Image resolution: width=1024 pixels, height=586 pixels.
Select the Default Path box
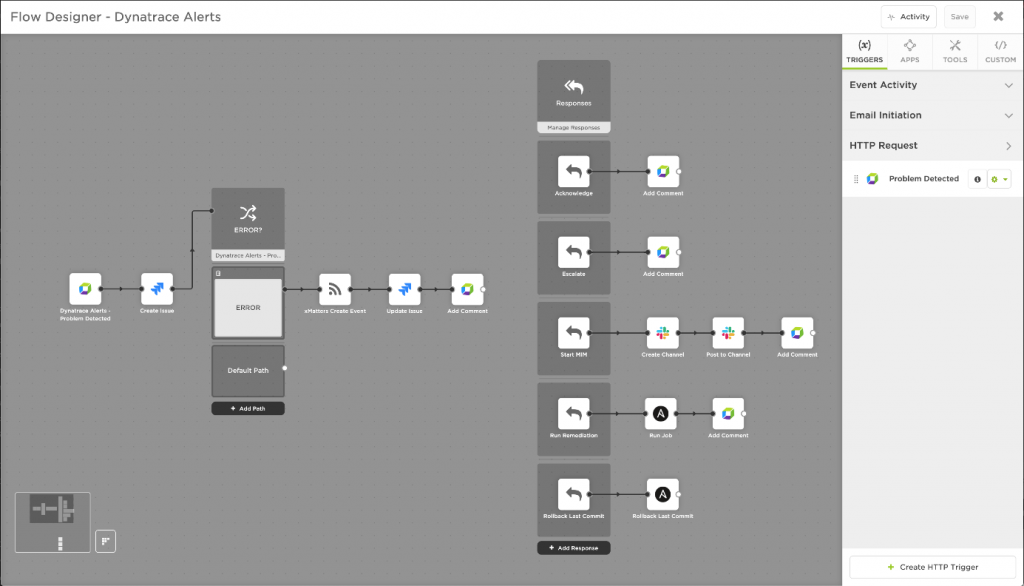[248, 370]
